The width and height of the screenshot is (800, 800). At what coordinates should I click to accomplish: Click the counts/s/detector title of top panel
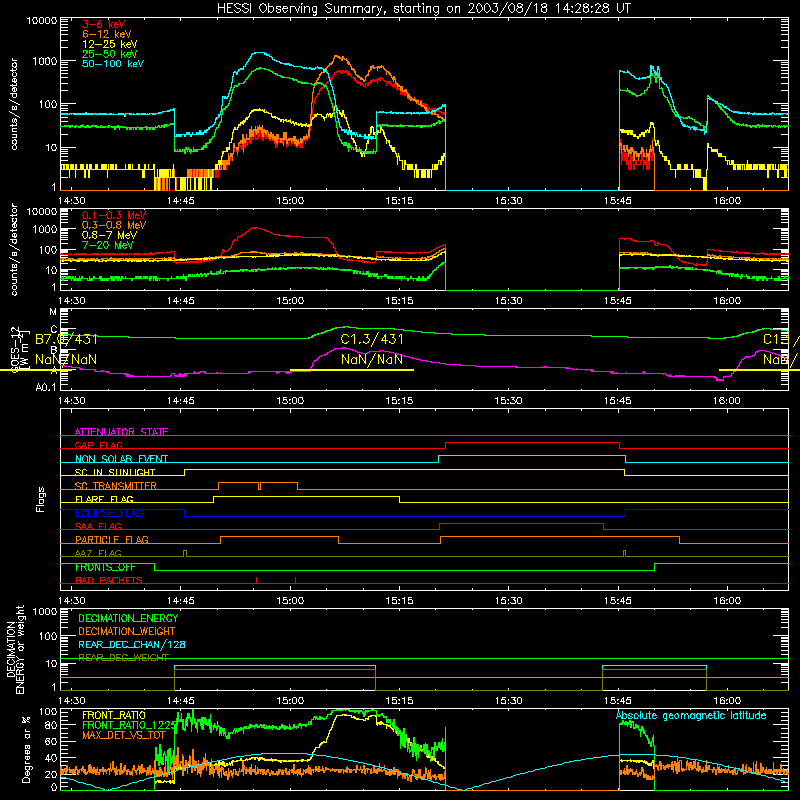point(14,104)
